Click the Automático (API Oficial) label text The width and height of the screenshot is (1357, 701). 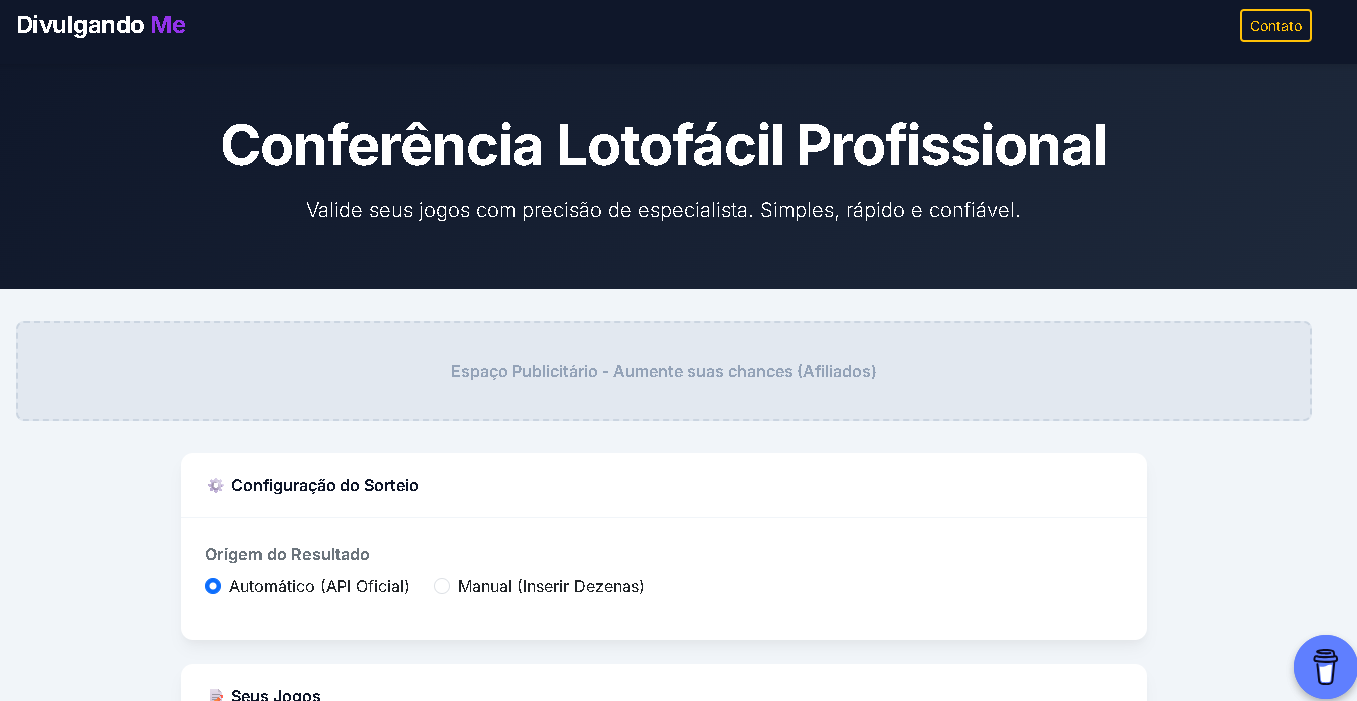319,586
